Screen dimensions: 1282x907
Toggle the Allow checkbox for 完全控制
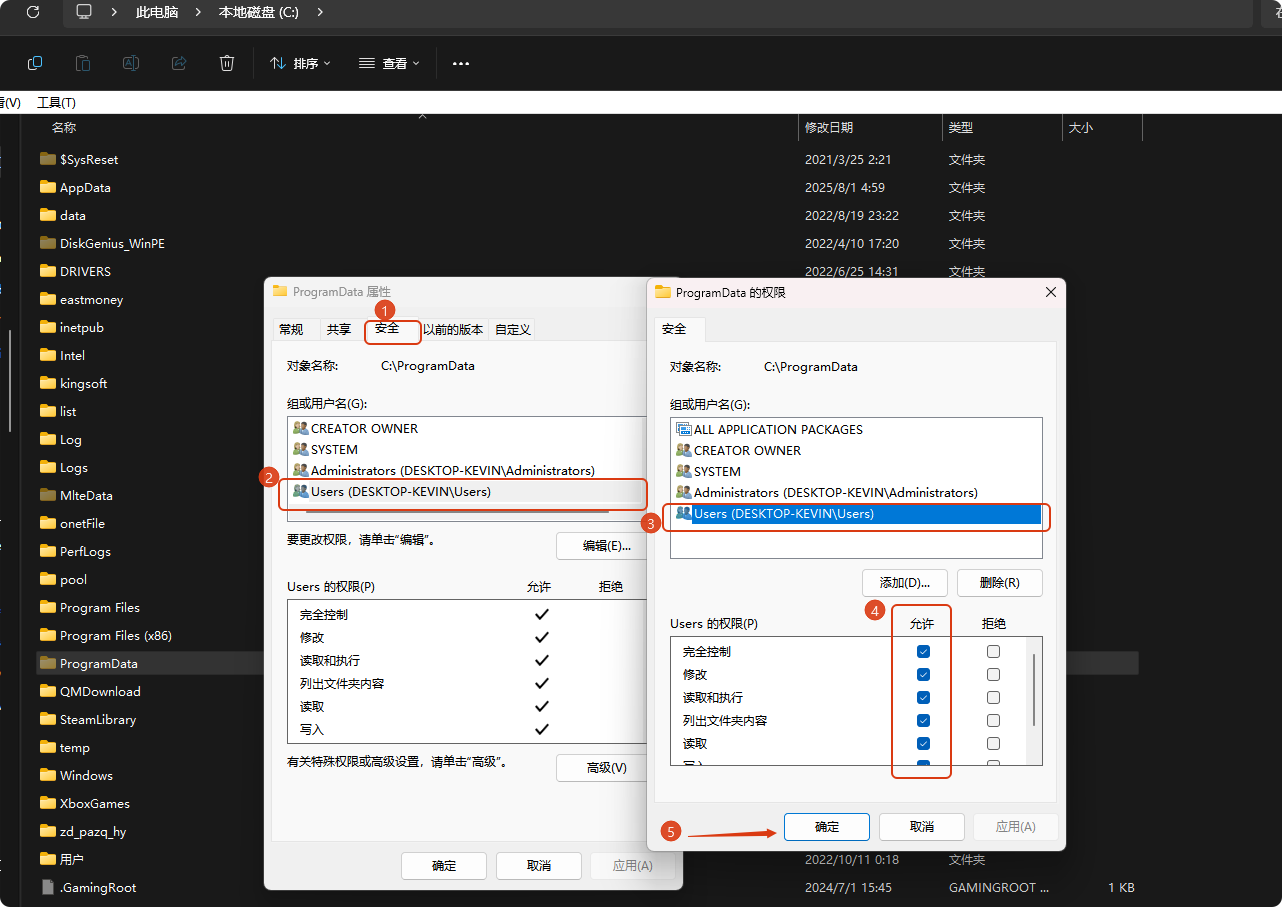tap(923, 651)
